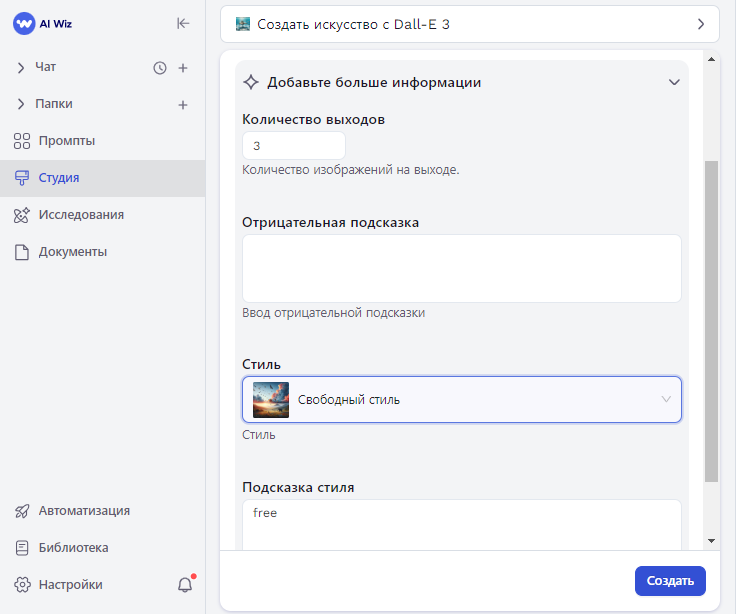This screenshot has width=736, height=614.
Task: Open chat history clock icon
Action: 160,68
